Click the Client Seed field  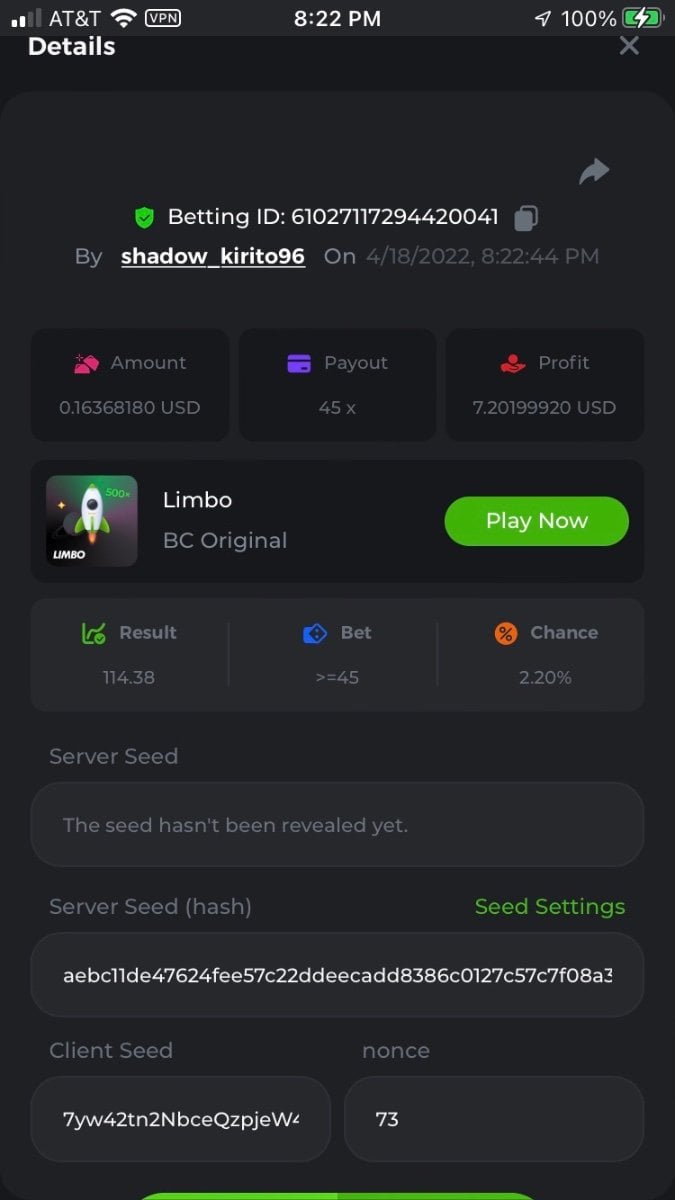click(x=180, y=1119)
